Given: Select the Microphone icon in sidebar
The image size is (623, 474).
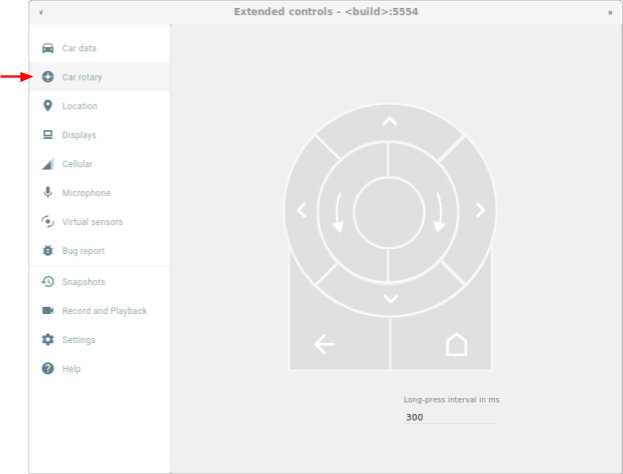Looking at the screenshot, I should coord(48,193).
